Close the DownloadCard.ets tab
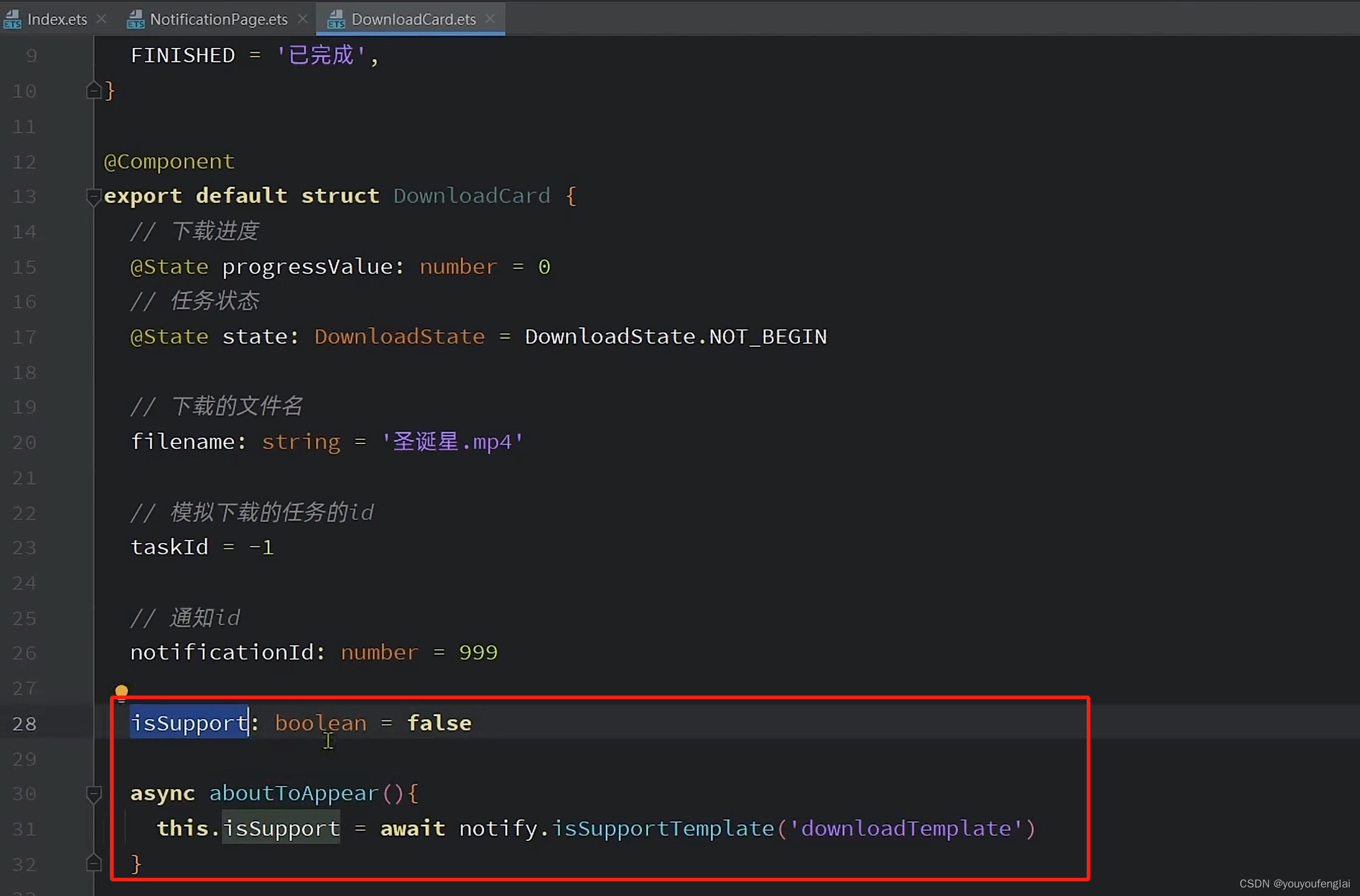 (x=490, y=19)
